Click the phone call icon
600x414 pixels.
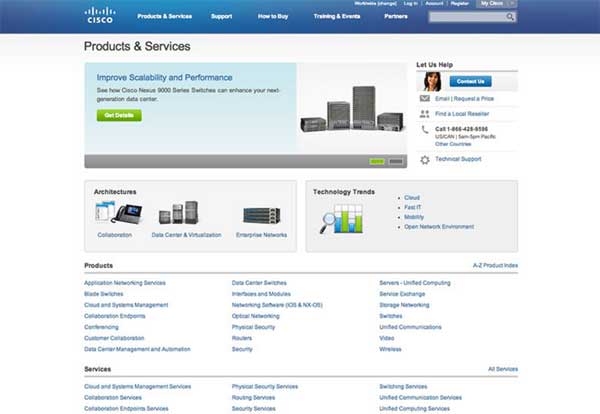click(x=425, y=130)
